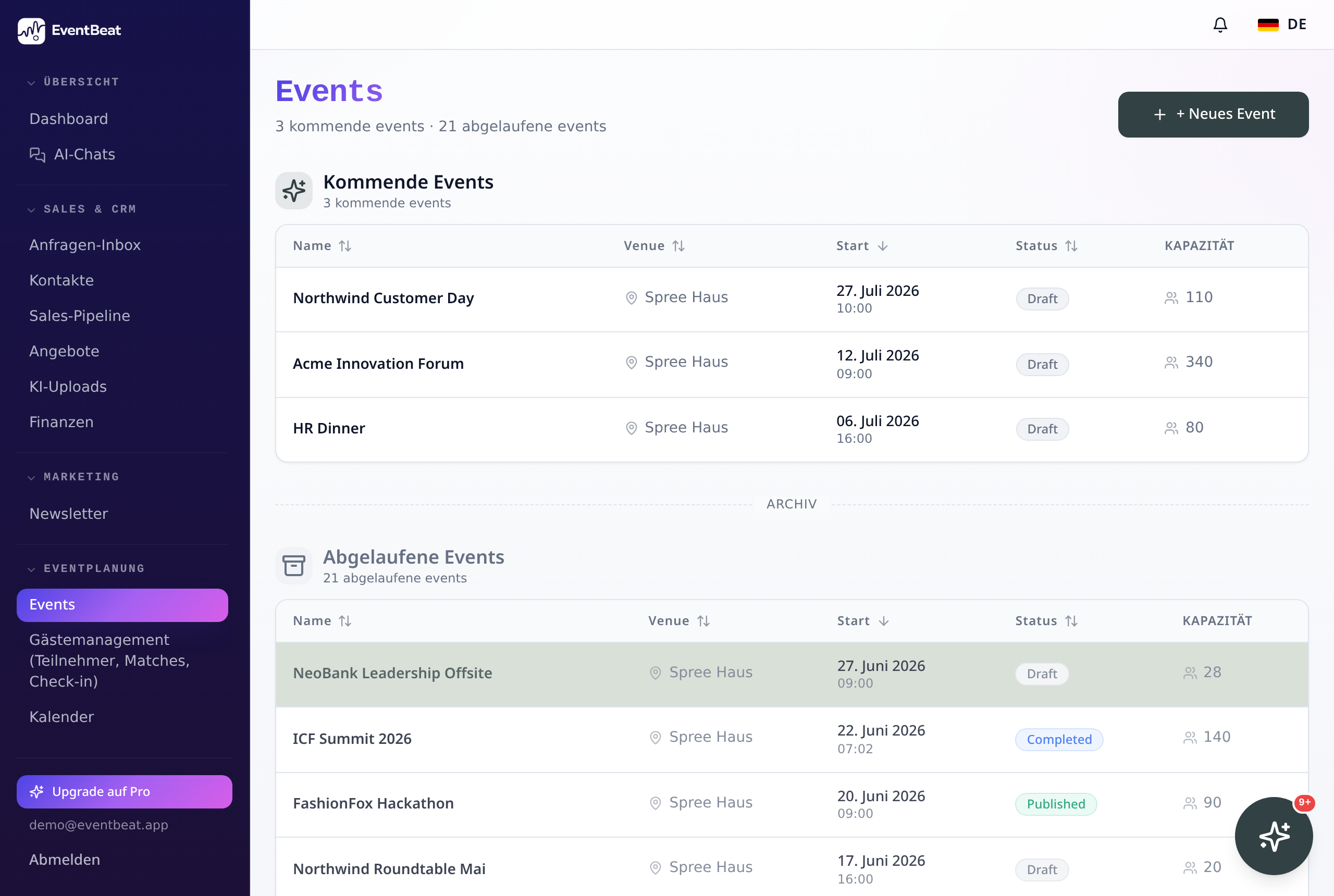Sort archived events by Start arrow
The height and width of the screenshot is (896, 1334).
coord(884,621)
